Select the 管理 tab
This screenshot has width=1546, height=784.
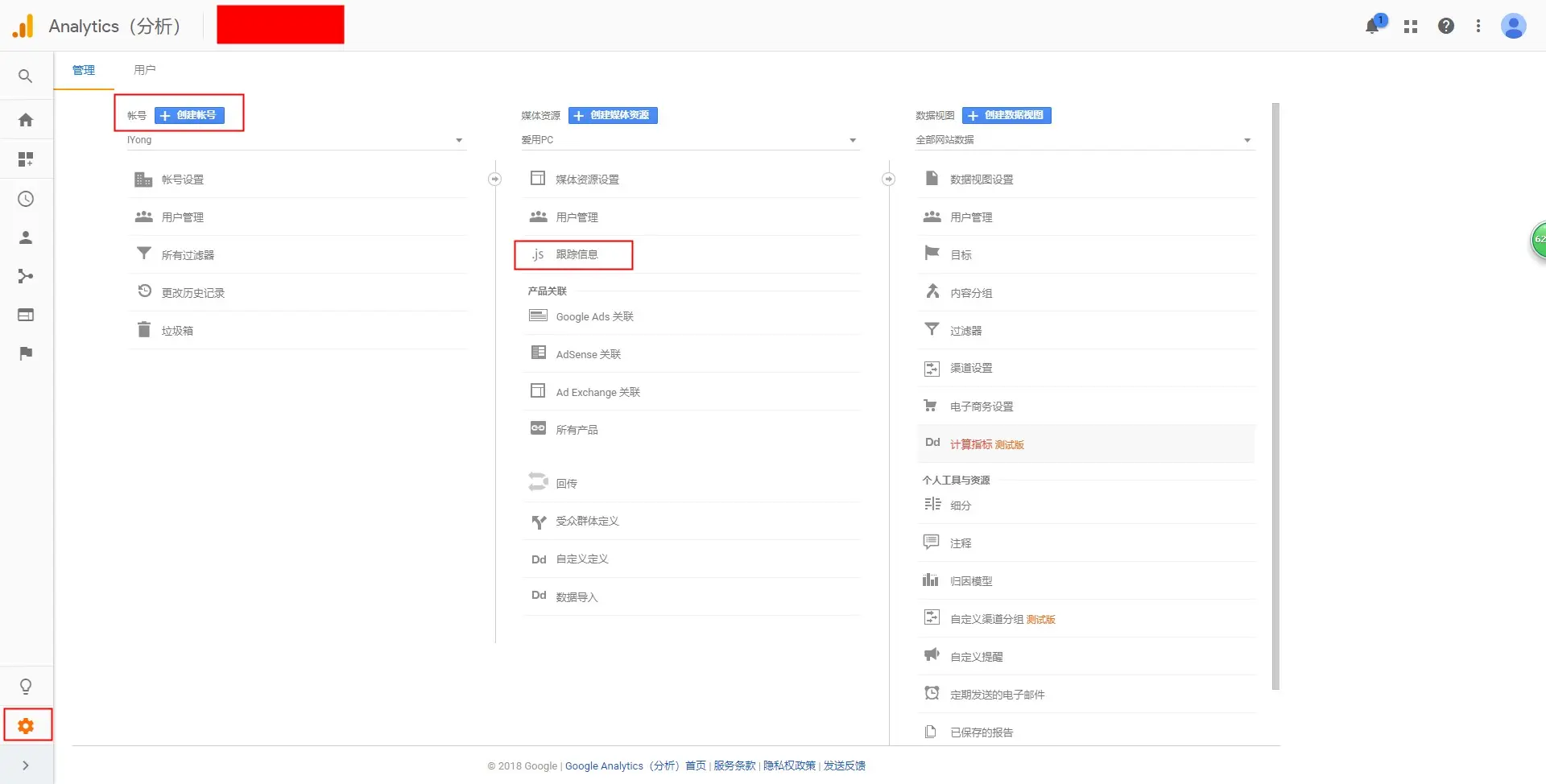pyautogui.click(x=84, y=70)
